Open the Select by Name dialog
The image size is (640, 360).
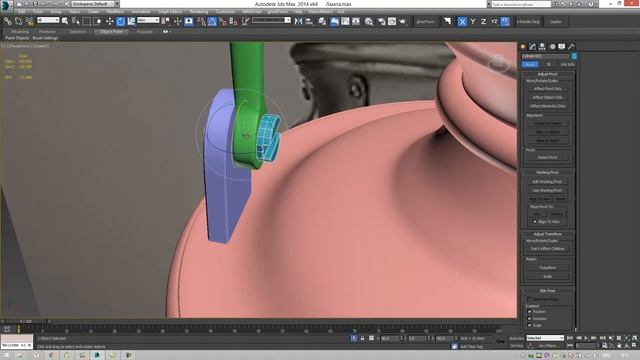click(x=76, y=21)
